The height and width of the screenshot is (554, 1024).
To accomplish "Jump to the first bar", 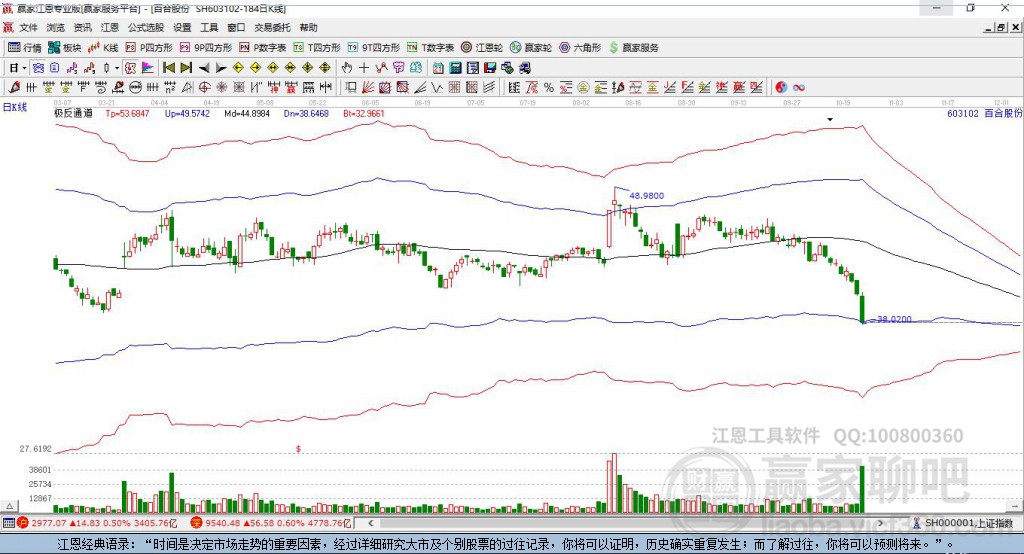I will pyautogui.click(x=168, y=68).
